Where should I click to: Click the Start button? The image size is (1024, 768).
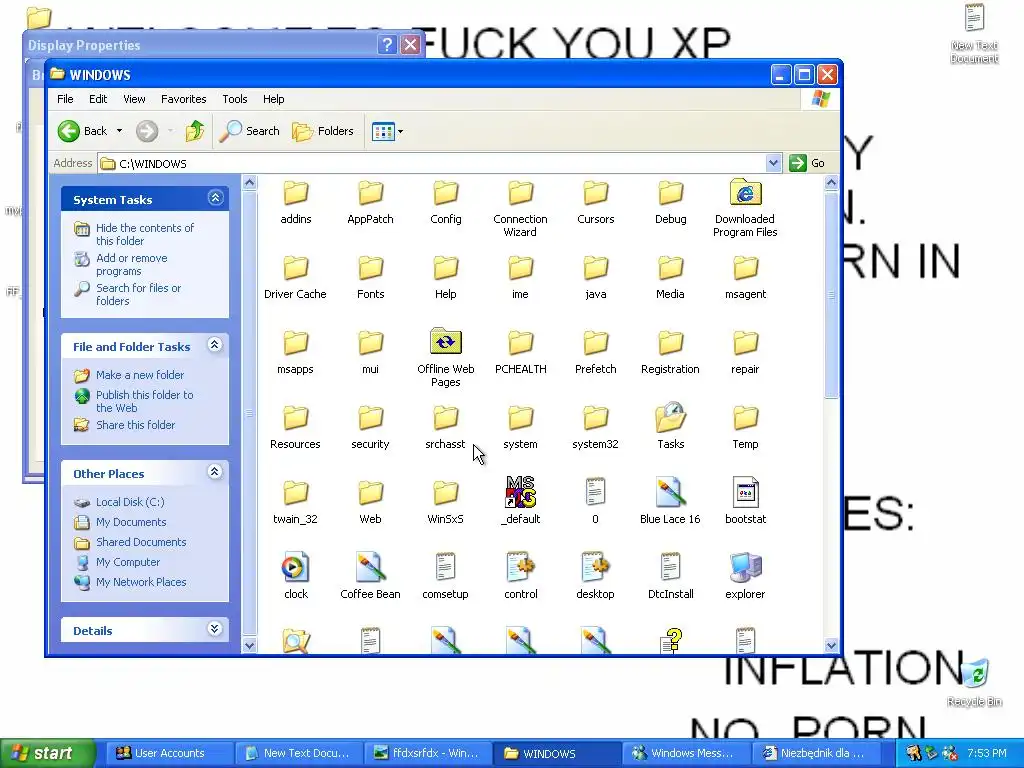pos(47,753)
